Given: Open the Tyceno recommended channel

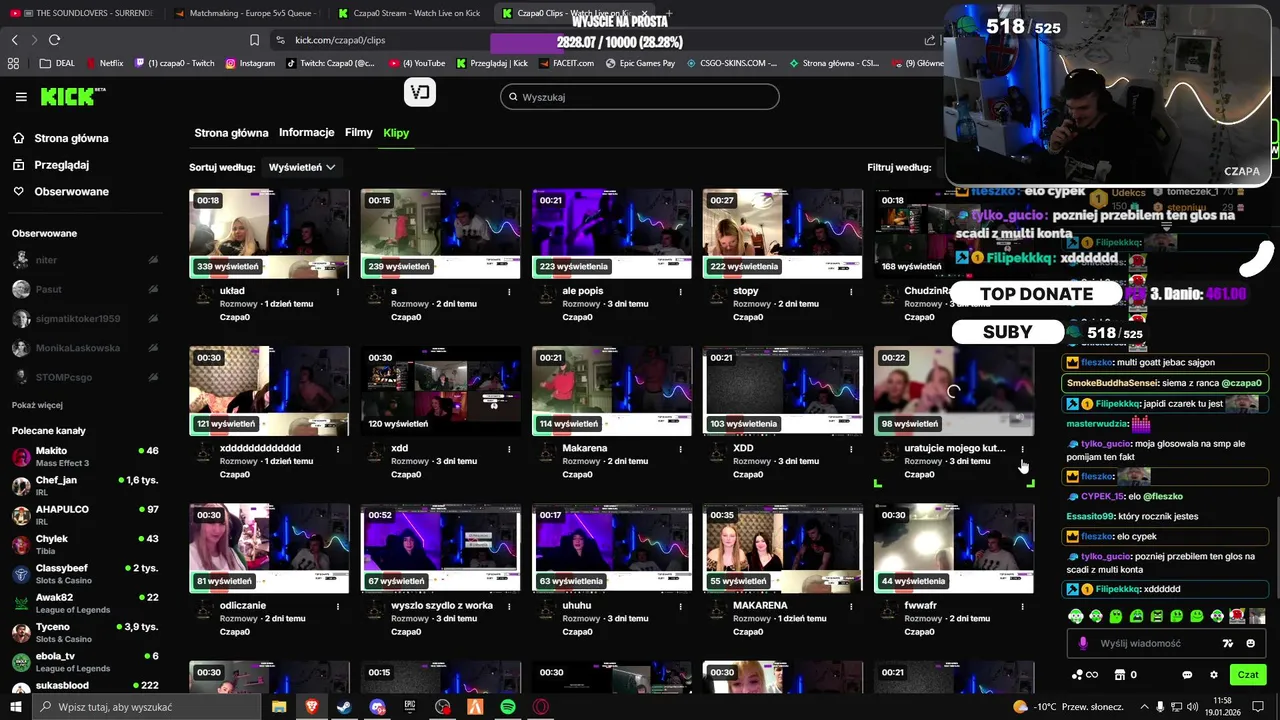Looking at the screenshot, I should coord(85,633).
